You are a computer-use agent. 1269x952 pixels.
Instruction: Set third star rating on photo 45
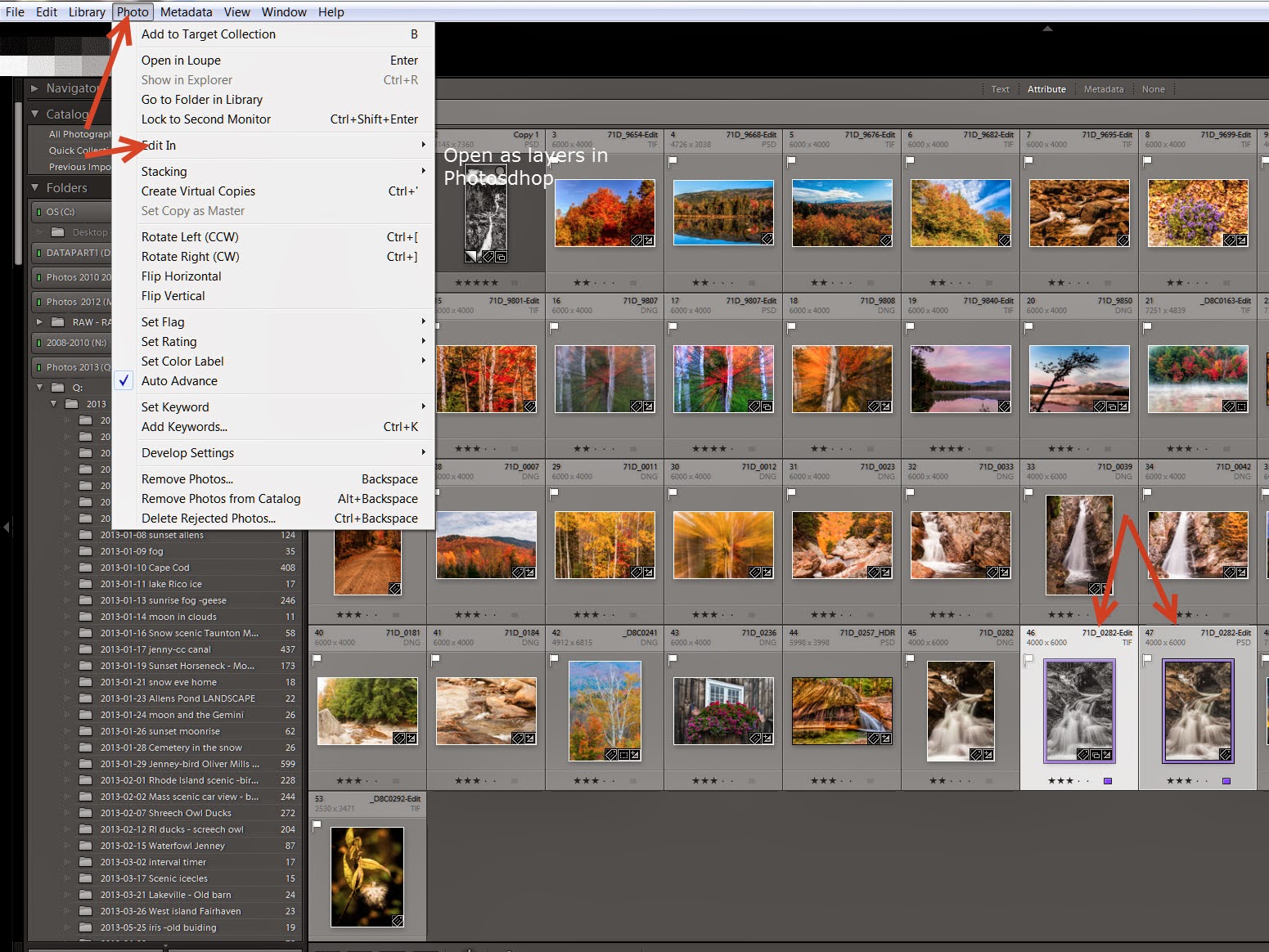coord(952,781)
